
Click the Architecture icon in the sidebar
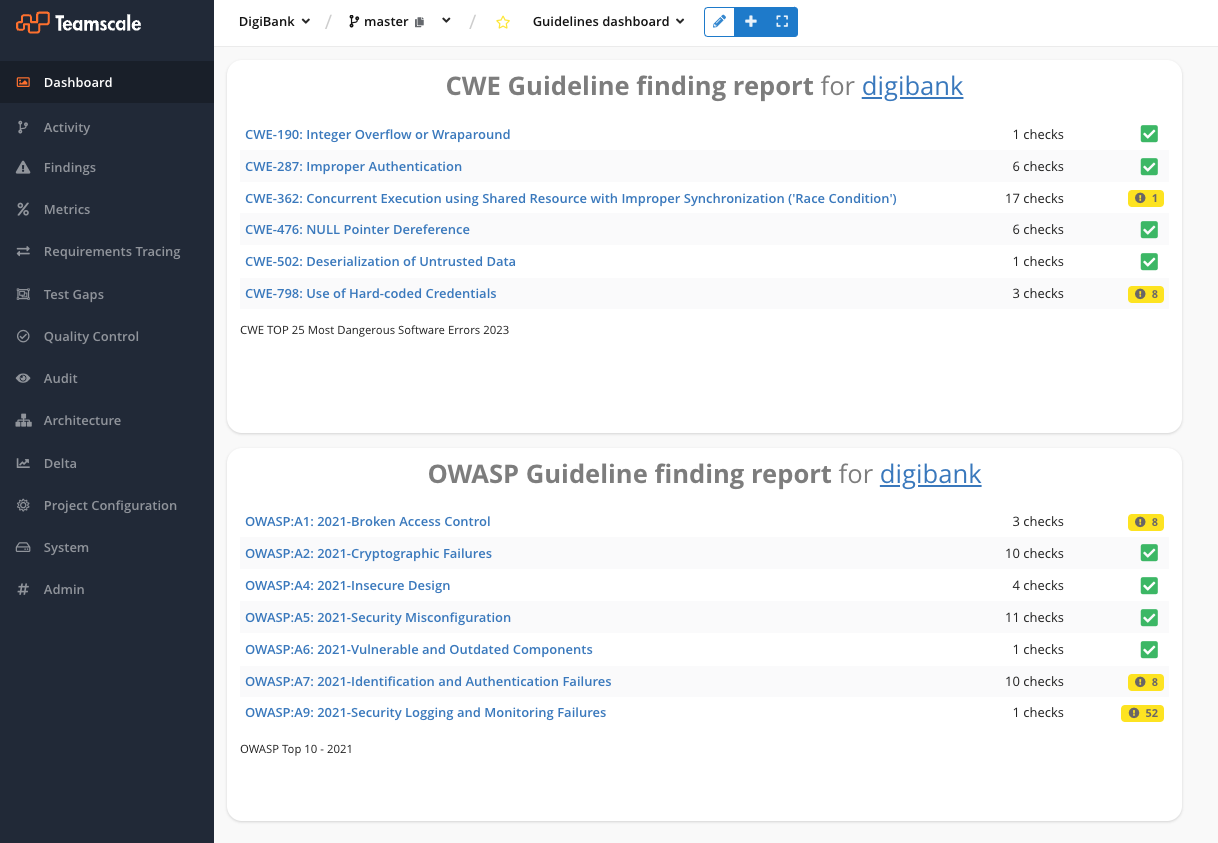(x=24, y=420)
